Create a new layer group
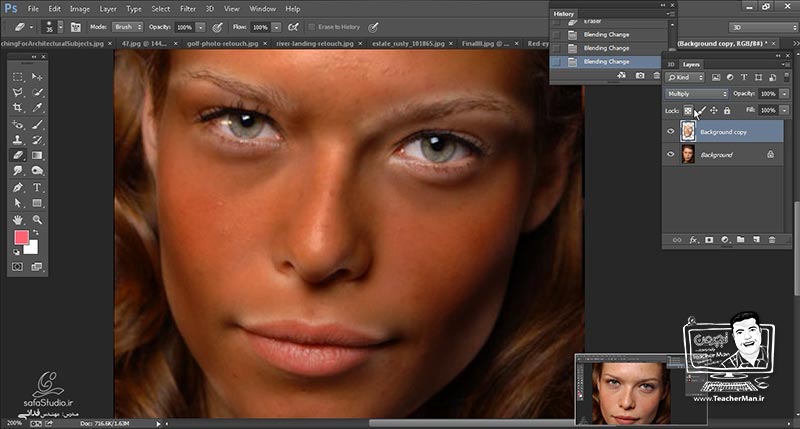Image resolution: width=800 pixels, height=429 pixels. (x=740, y=240)
